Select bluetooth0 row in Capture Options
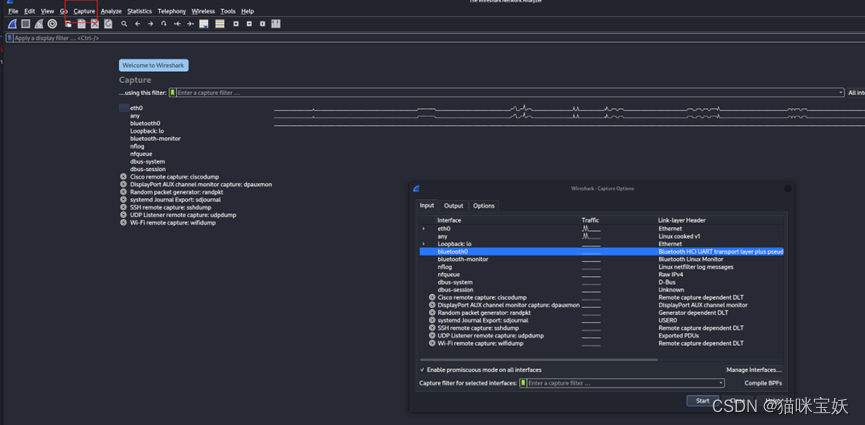 [601, 252]
